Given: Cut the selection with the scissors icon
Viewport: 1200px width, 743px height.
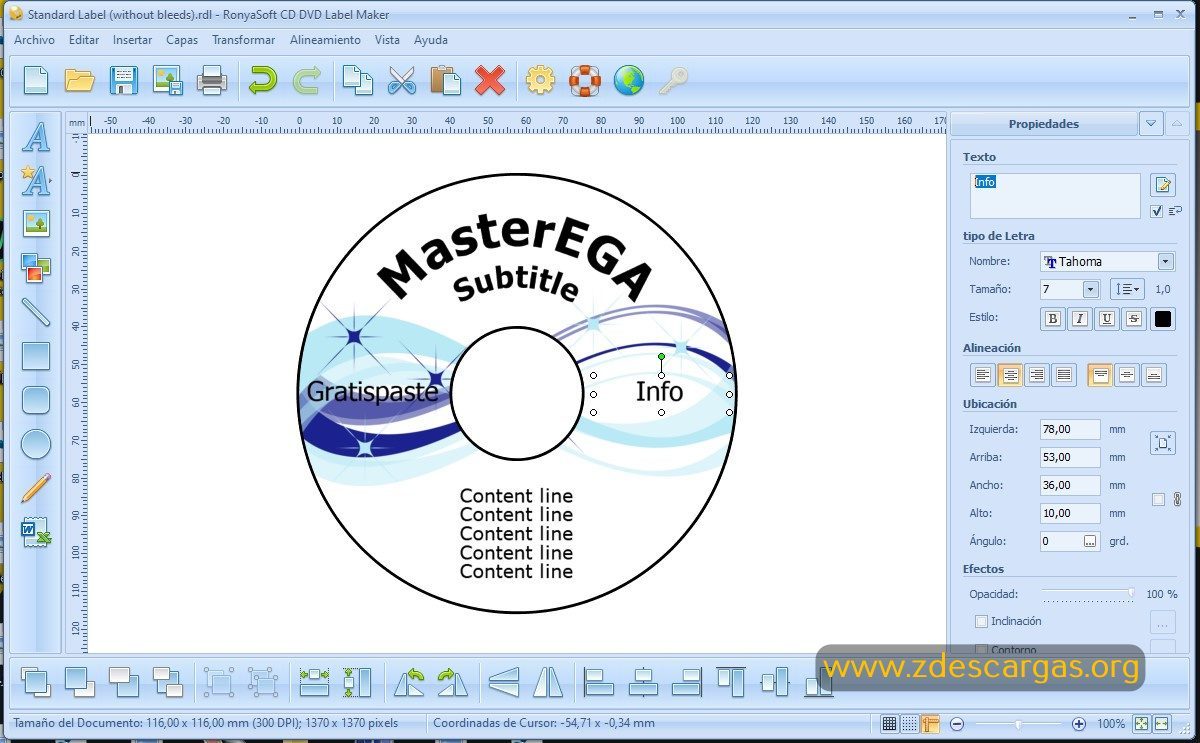Looking at the screenshot, I should [x=401, y=80].
